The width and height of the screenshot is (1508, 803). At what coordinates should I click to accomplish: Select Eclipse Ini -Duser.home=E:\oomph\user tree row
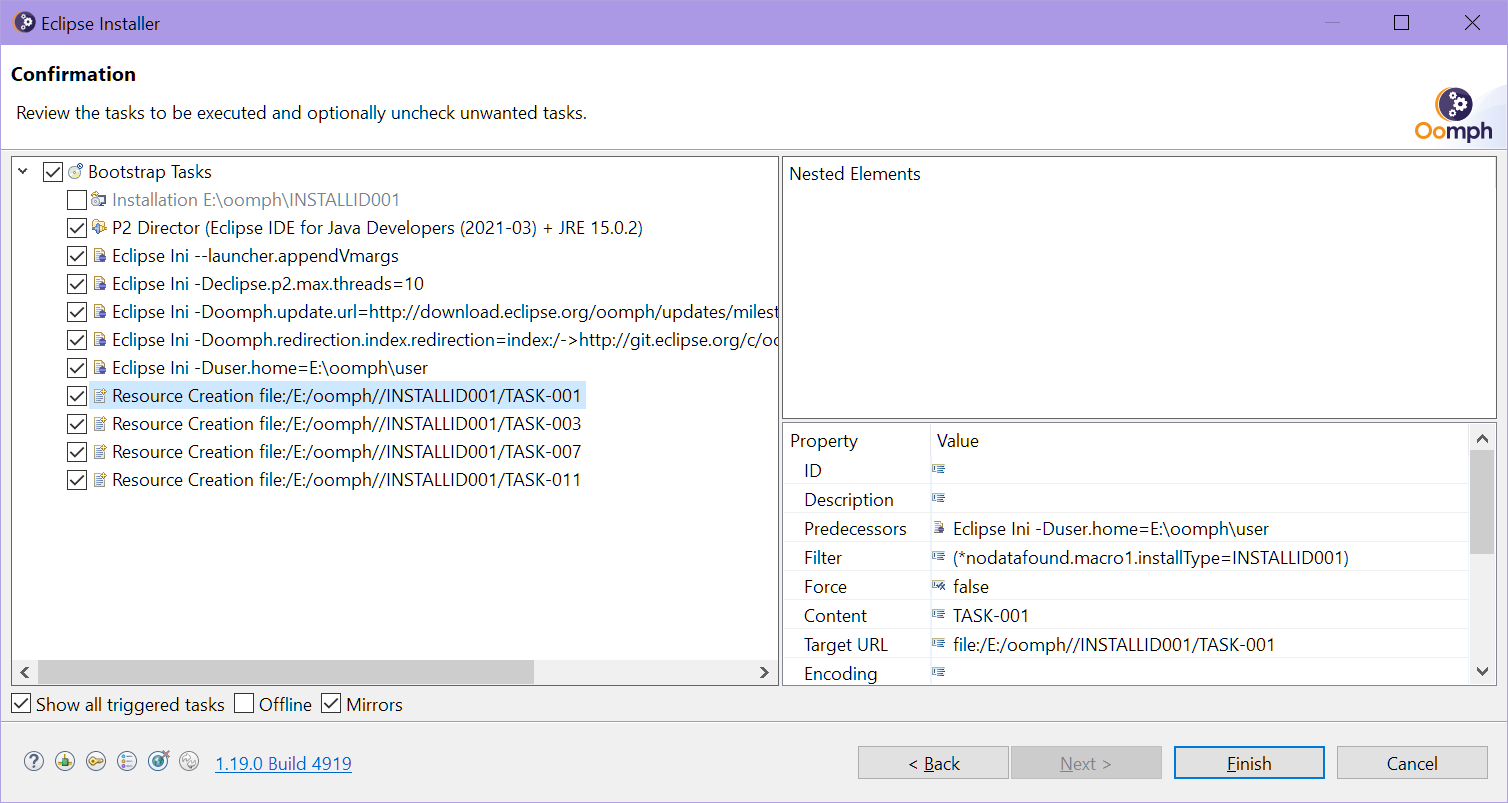click(x=270, y=368)
